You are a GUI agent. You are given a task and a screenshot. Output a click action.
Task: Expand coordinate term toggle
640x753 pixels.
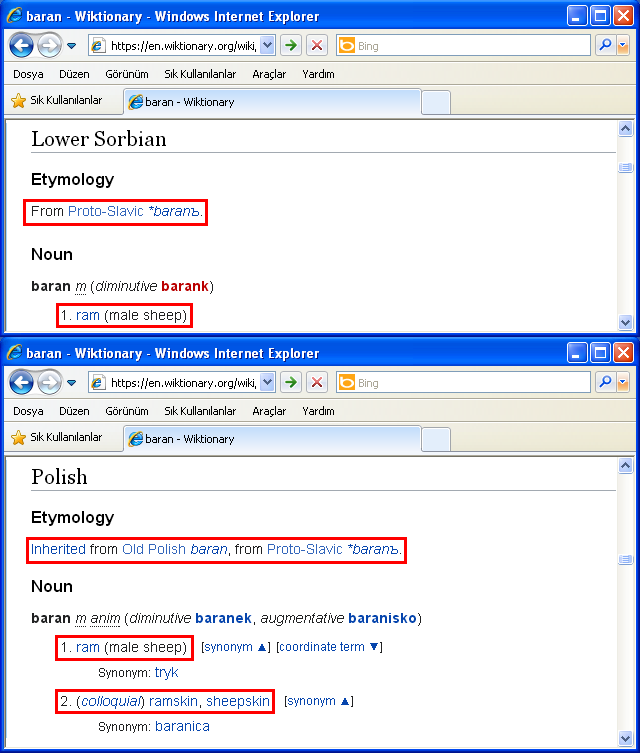coord(329,647)
